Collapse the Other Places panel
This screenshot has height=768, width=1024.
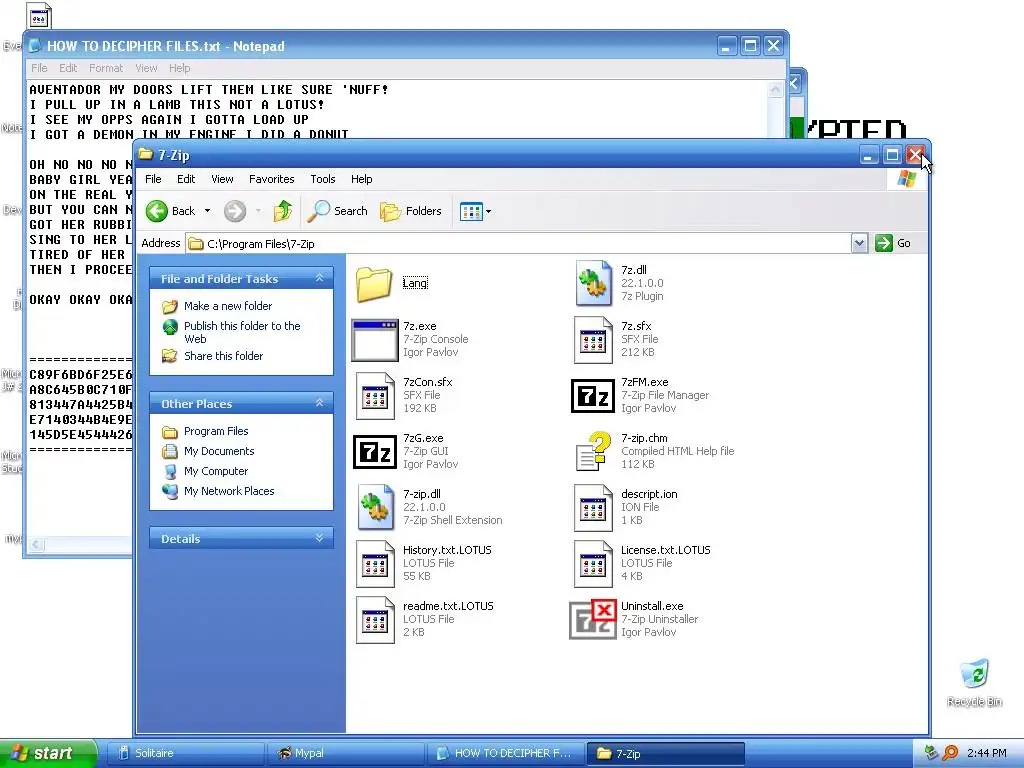(x=319, y=403)
